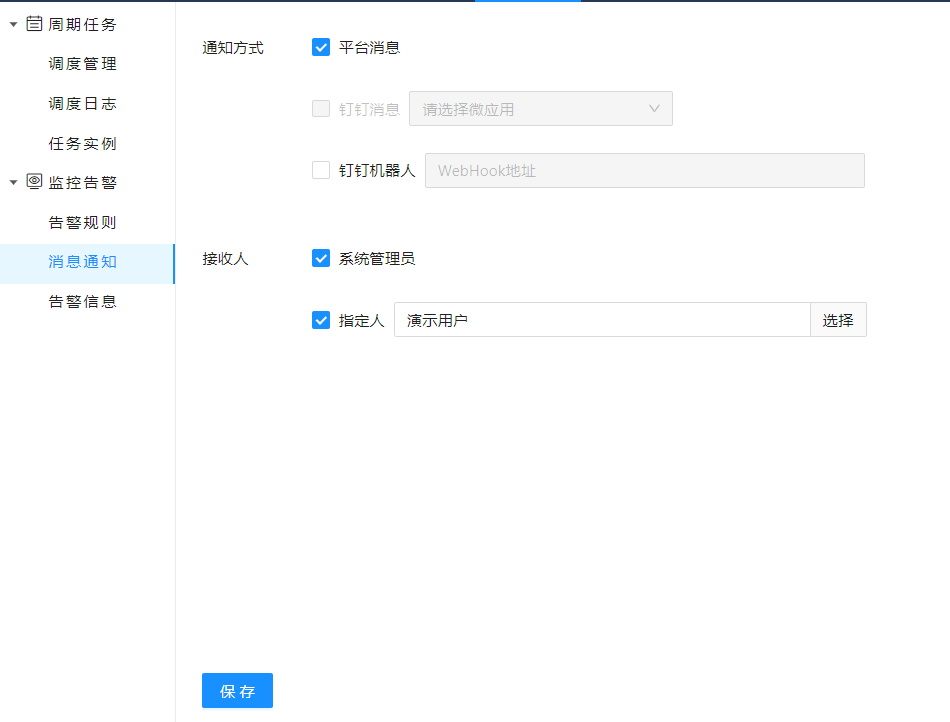Select the 消息通知 menu item

(x=83, y=262)
